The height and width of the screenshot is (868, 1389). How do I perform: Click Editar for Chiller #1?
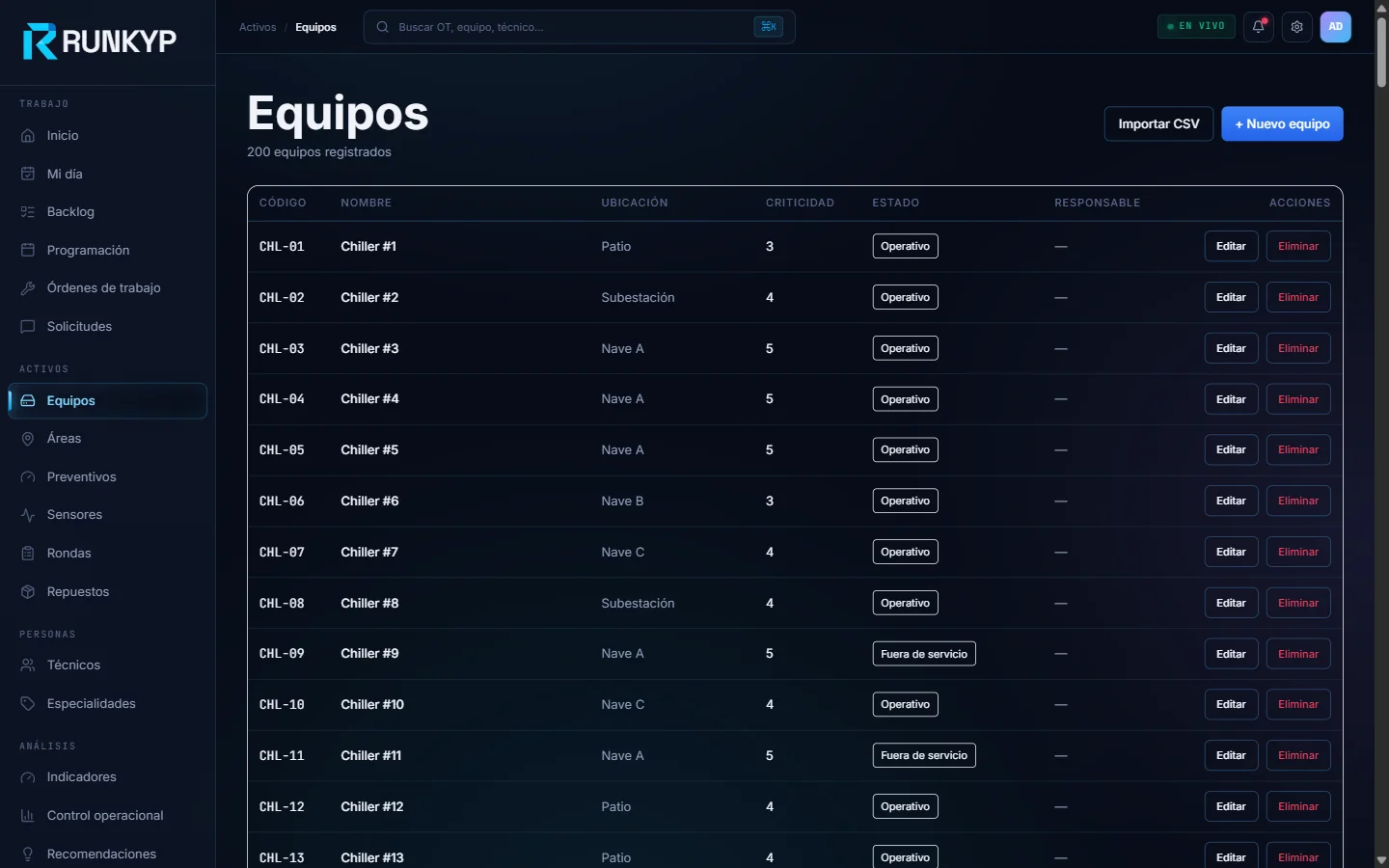(1231, 246)
